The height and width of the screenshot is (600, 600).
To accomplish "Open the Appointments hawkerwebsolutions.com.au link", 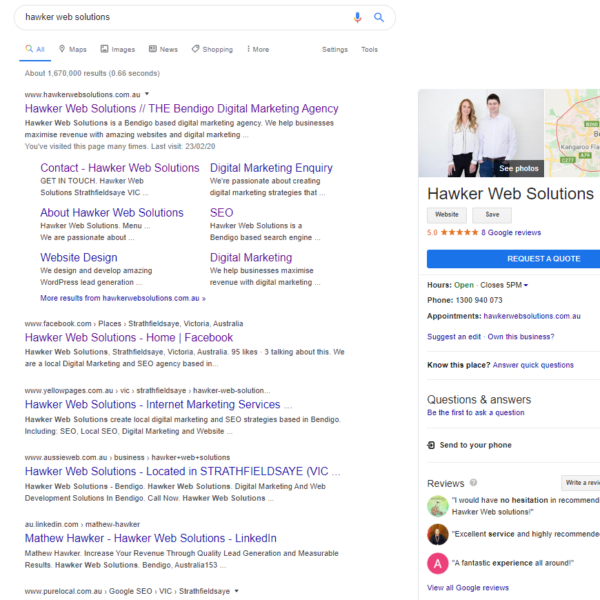I will pyautogui.click(x=532, y=316).
